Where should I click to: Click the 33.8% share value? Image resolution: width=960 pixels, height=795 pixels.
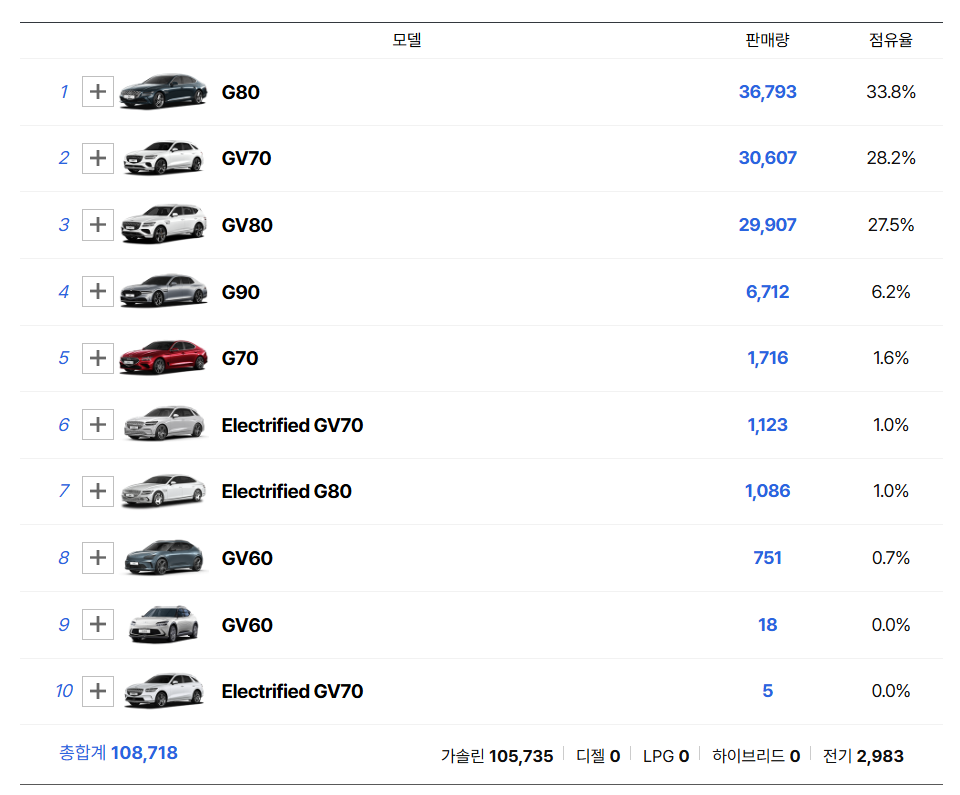point(891,92)
